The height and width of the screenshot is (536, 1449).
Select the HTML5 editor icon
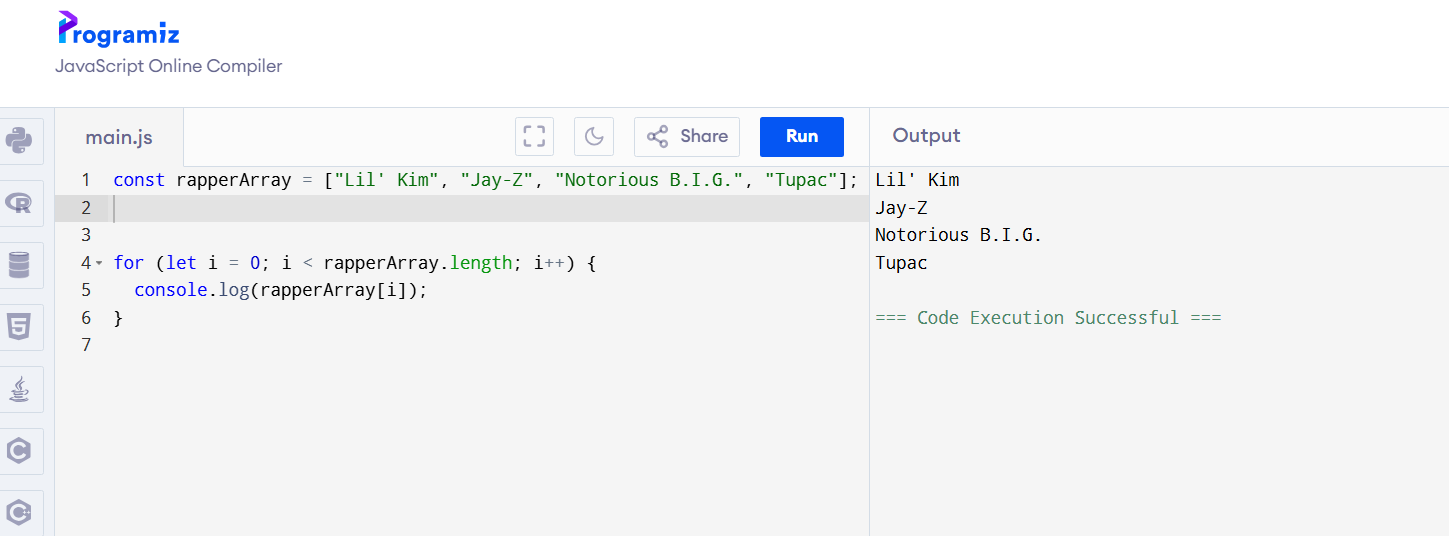[19, 327]
